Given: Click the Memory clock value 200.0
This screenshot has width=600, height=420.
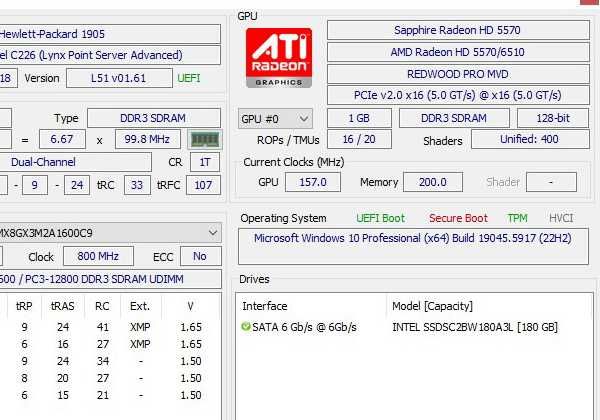Looking at the screenshot, I should point(433,182).
